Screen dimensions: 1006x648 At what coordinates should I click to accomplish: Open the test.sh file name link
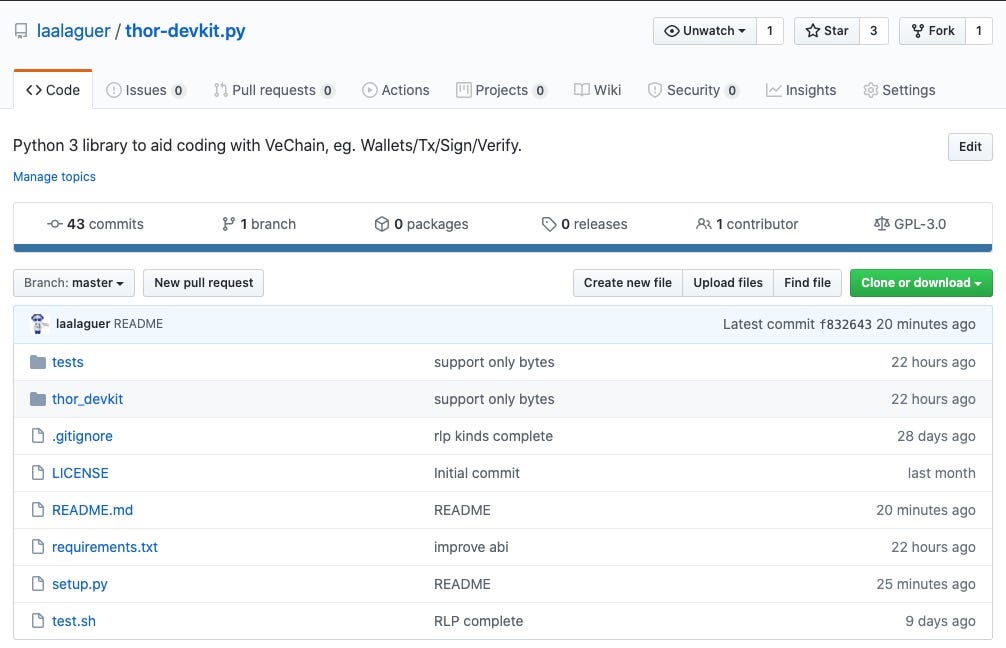coord(74,621)
